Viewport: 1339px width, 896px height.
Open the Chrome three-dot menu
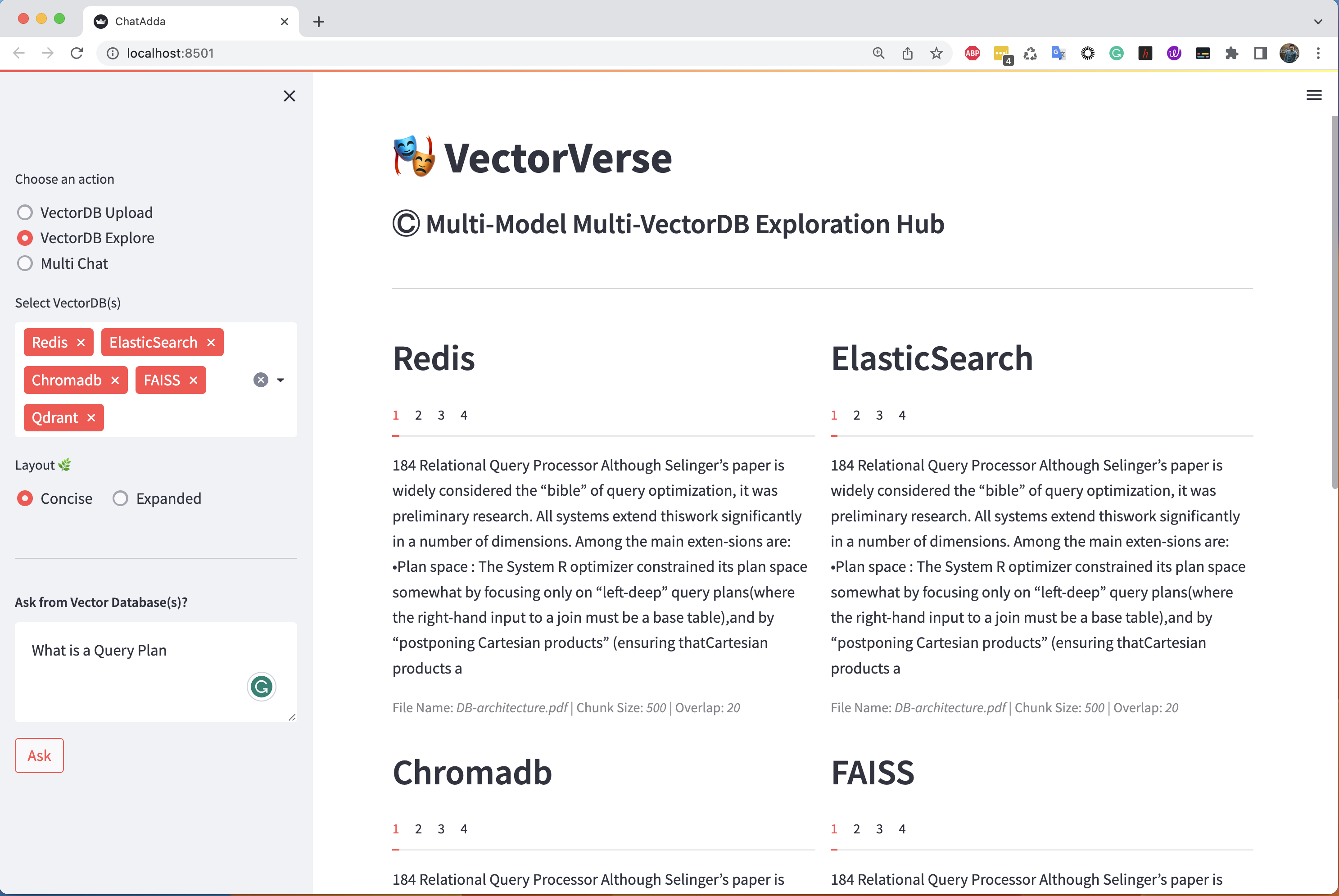1318,53
